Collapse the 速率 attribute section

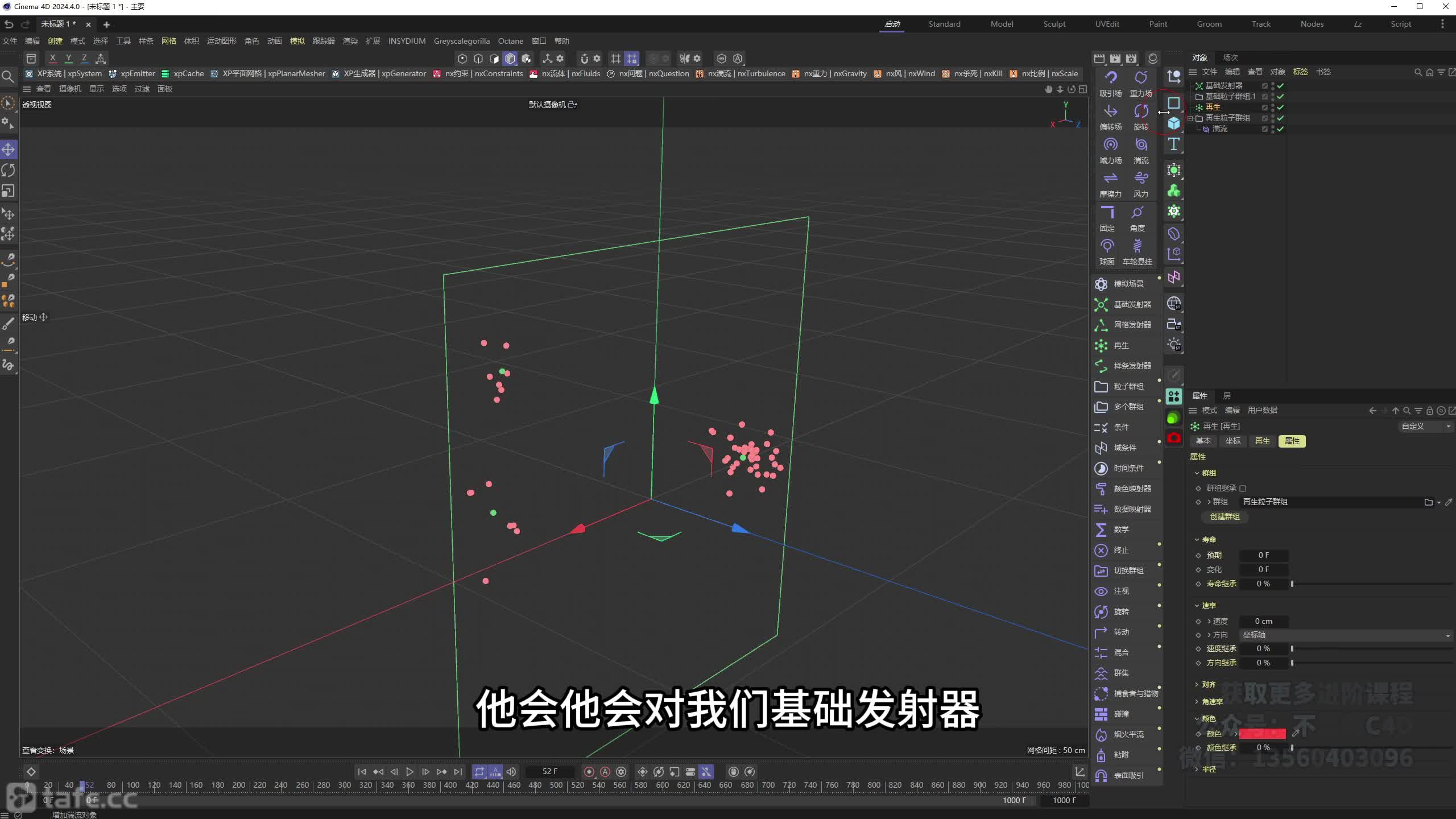pos(1197,606)
